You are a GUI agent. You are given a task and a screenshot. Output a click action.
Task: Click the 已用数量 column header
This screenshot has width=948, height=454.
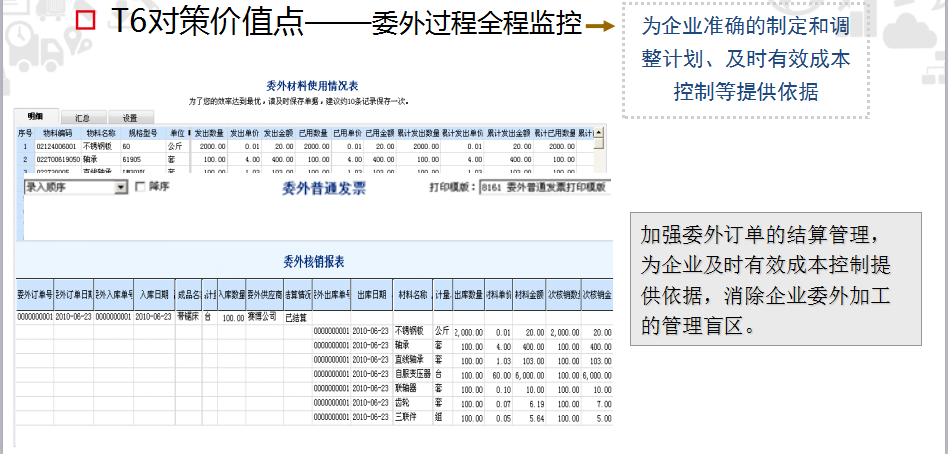313,132
